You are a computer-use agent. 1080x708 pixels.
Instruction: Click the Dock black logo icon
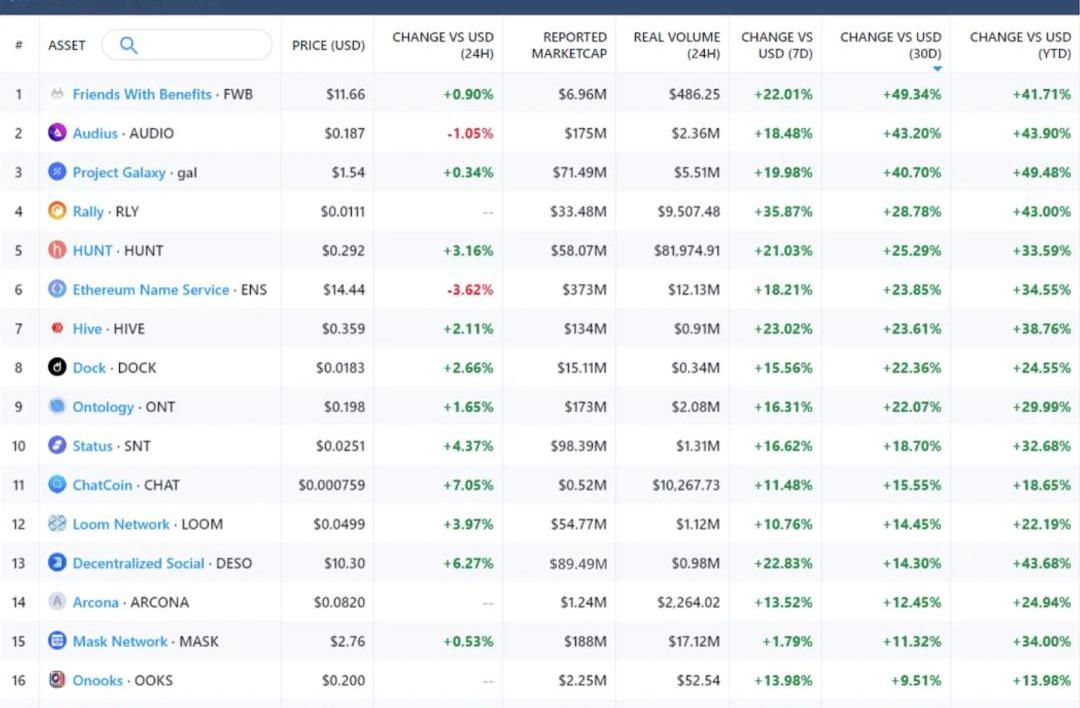tap(57, 367)
